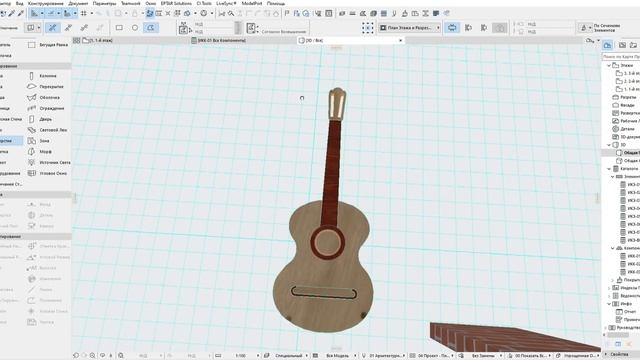
Task: Click the highlighted symmetric alignment icon
Action: point(452,28)
